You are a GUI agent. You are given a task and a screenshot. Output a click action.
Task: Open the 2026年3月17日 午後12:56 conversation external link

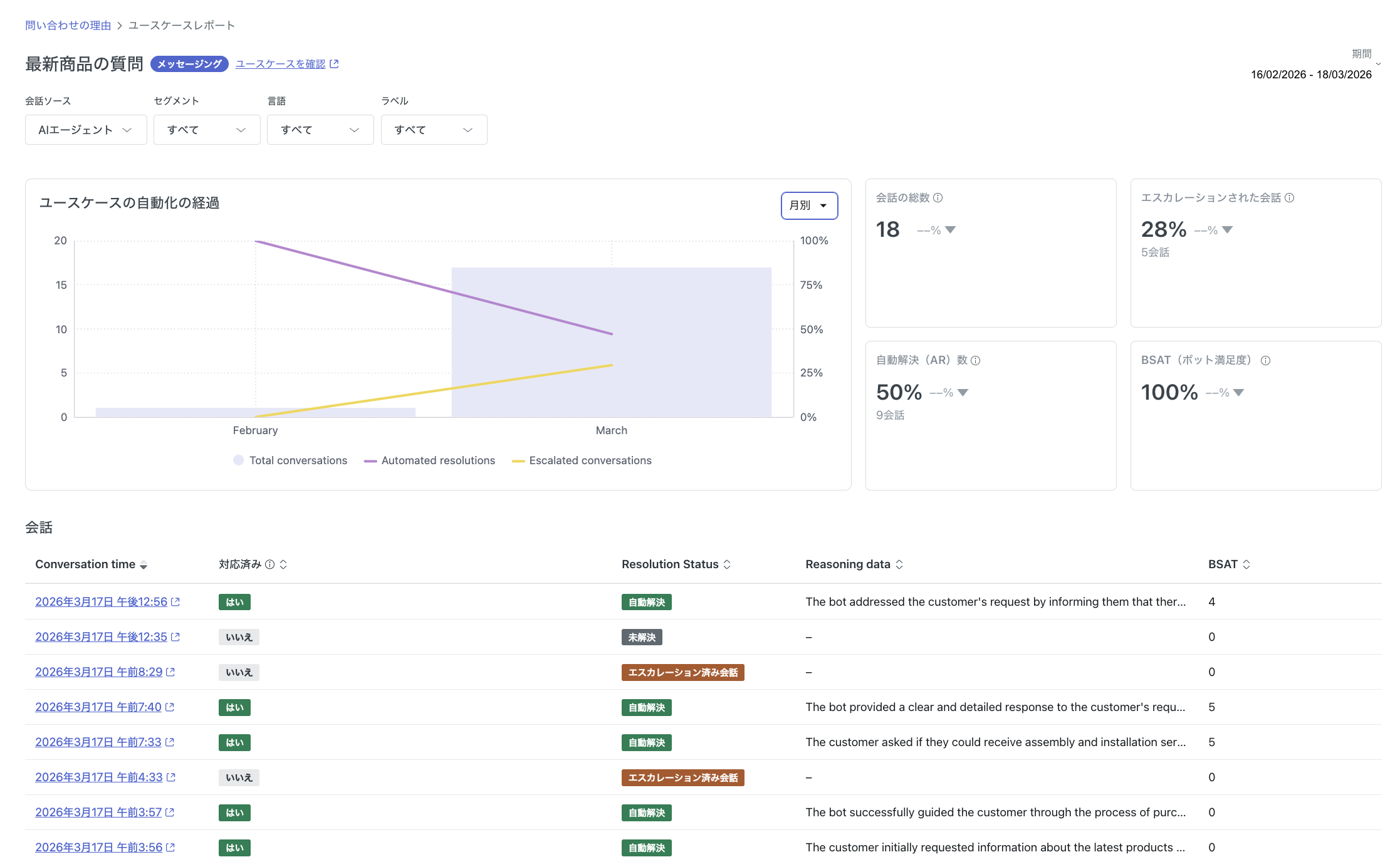pos(175,601)
